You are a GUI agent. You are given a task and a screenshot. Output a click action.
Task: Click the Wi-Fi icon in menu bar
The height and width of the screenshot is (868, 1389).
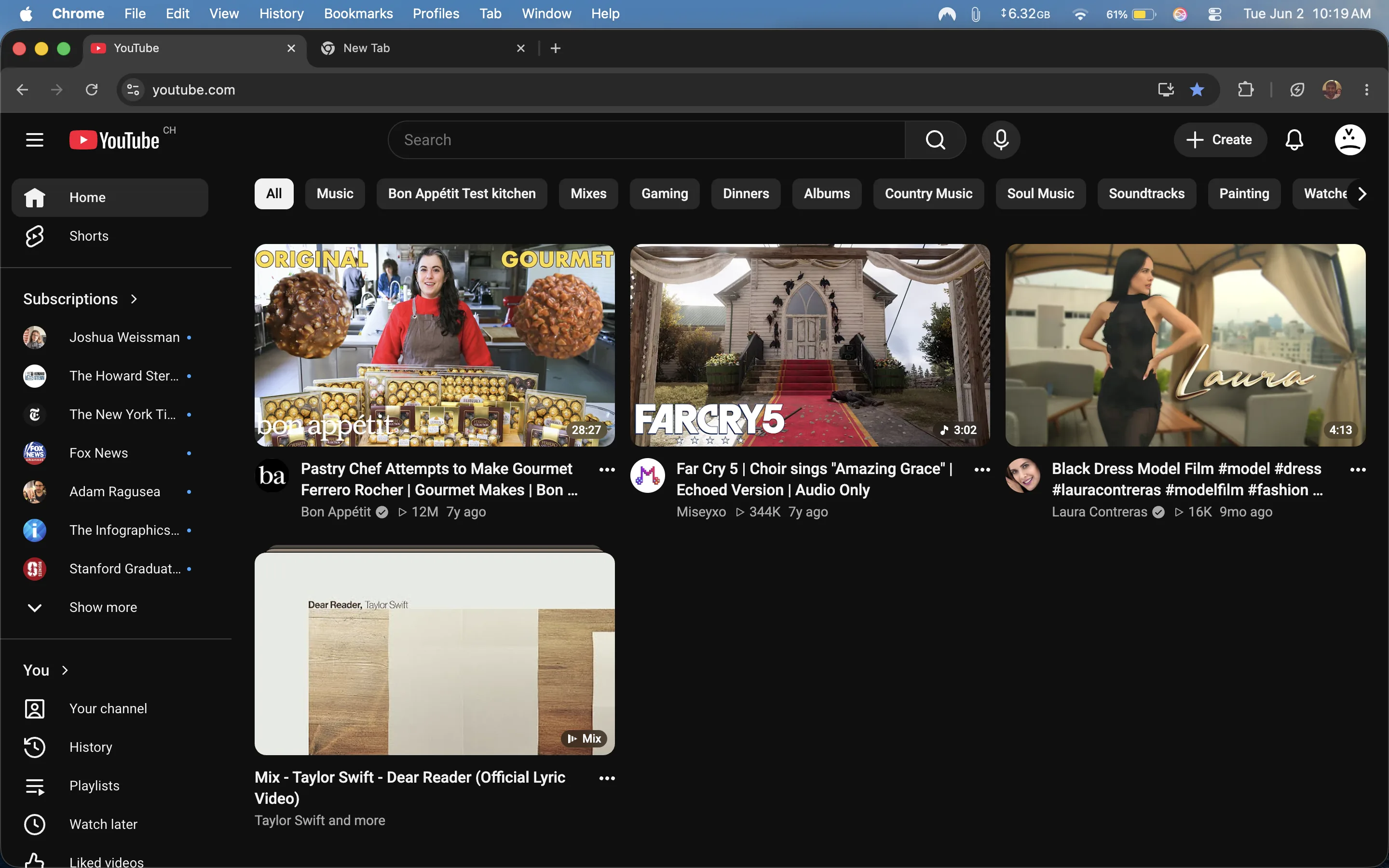[1080, 14]
